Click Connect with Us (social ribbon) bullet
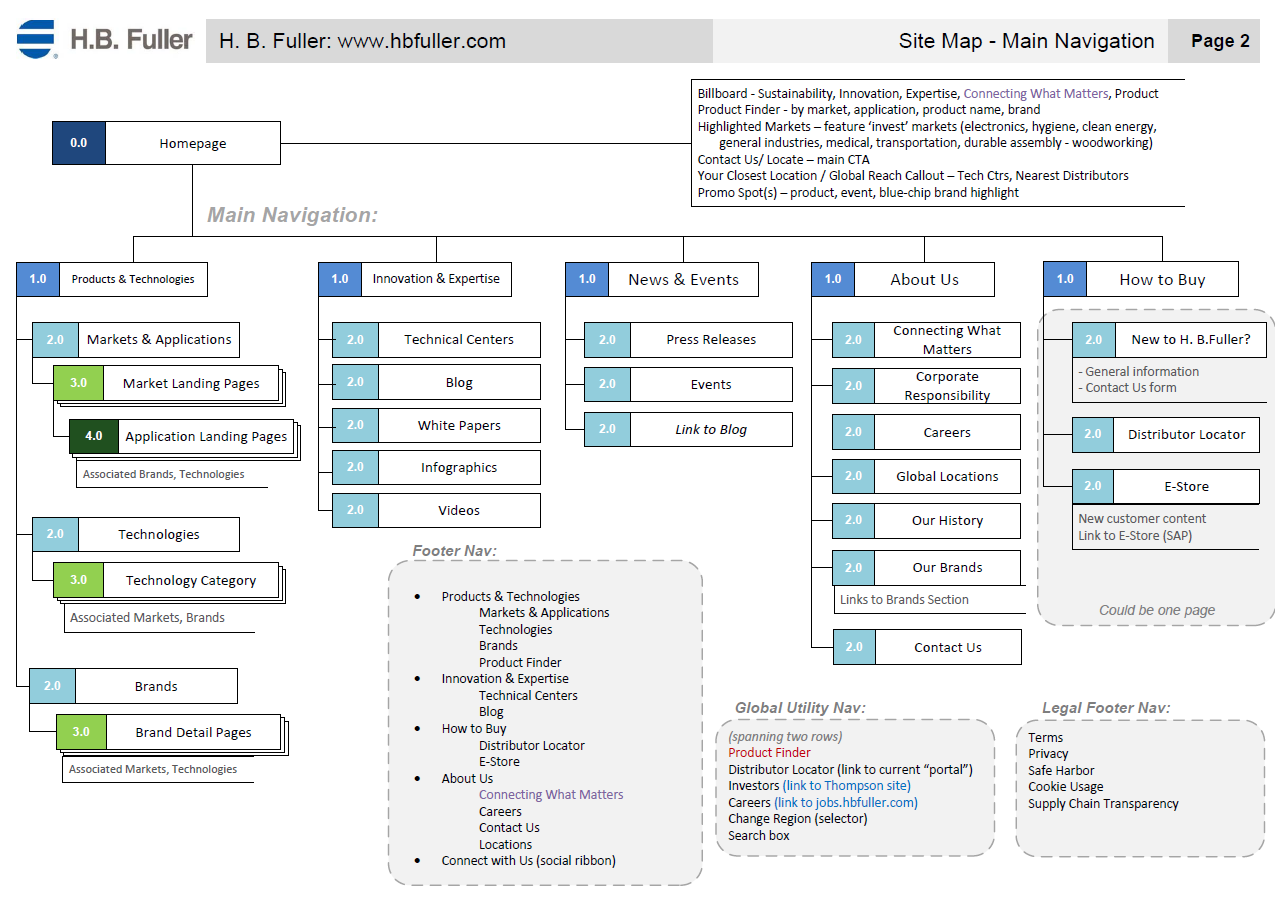Image resolution: width=1275 pixels, height=906 pixels. tap(529, 861)
